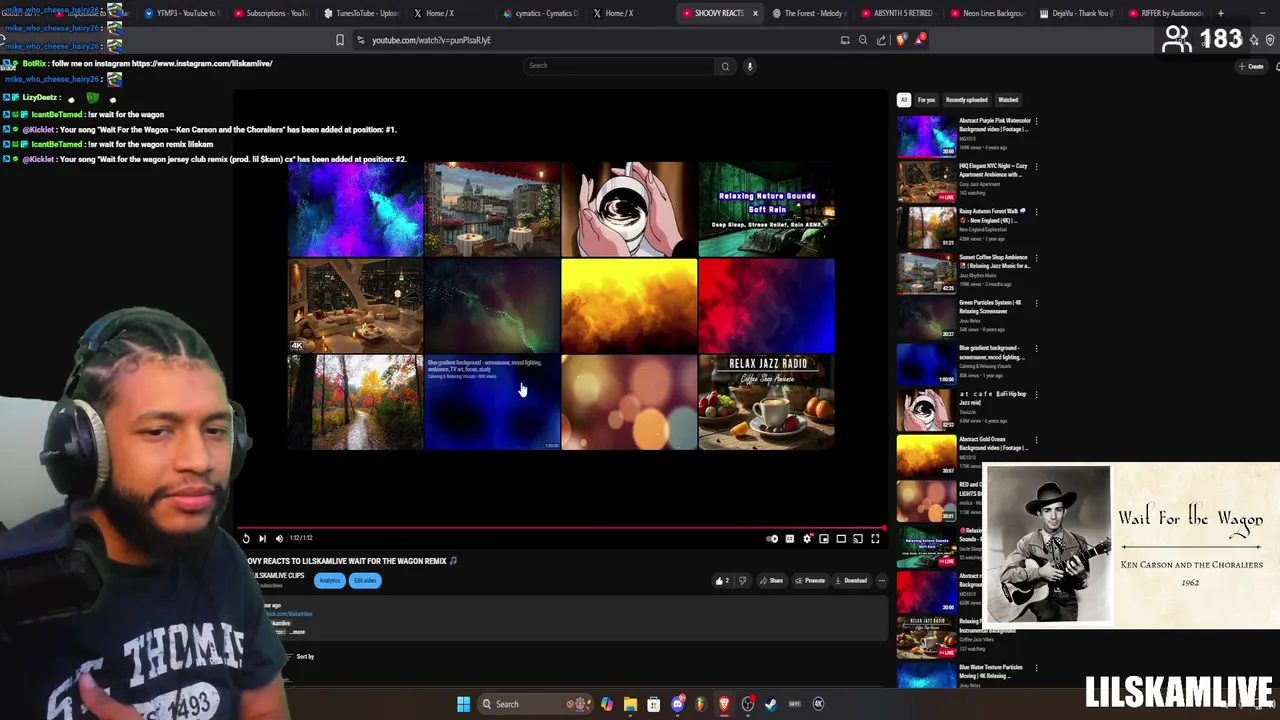Click the Download button
This screenshot has height=720, width=1280.
coord(851,580)
